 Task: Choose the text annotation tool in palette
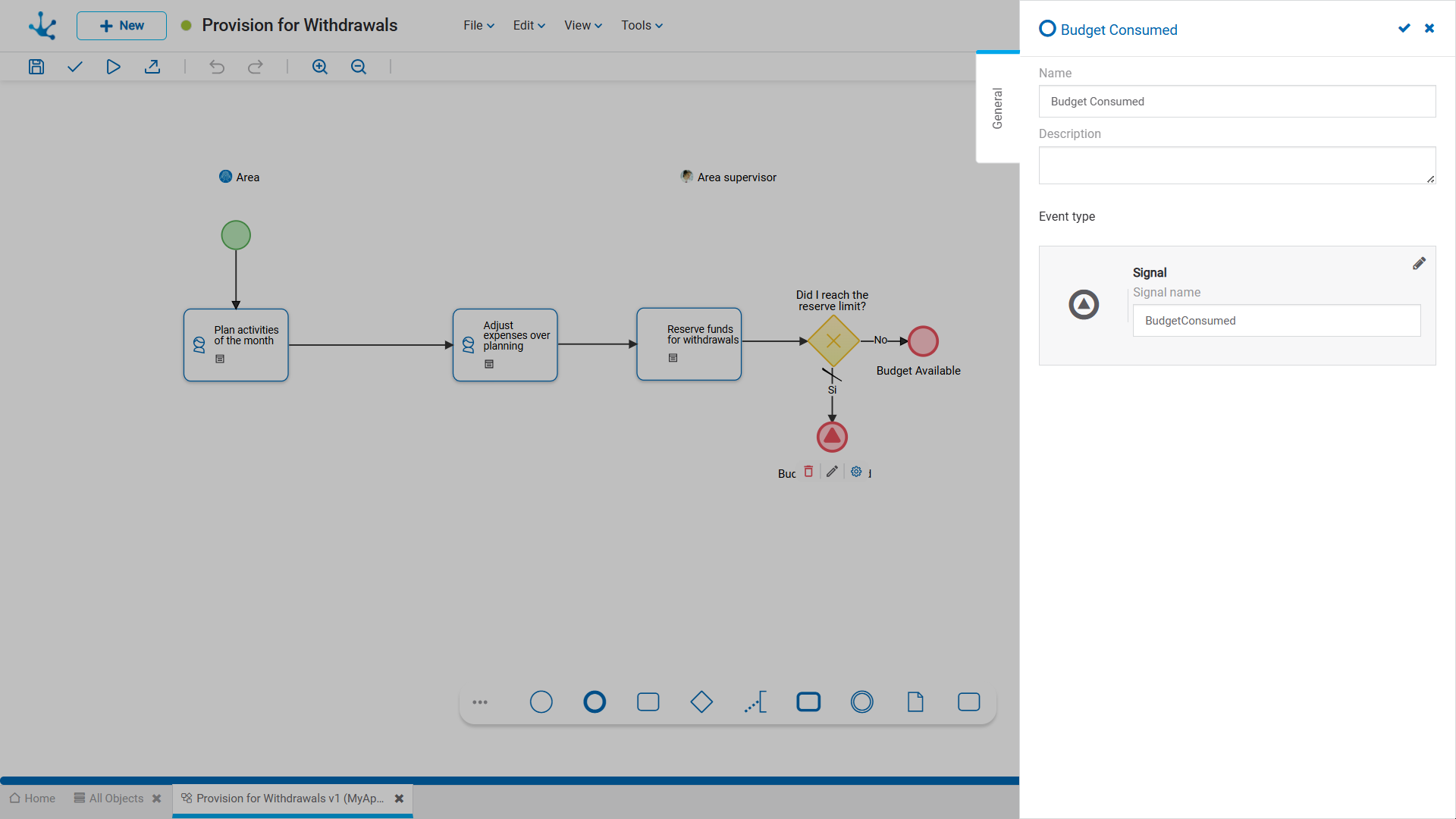tap(755, 702)
